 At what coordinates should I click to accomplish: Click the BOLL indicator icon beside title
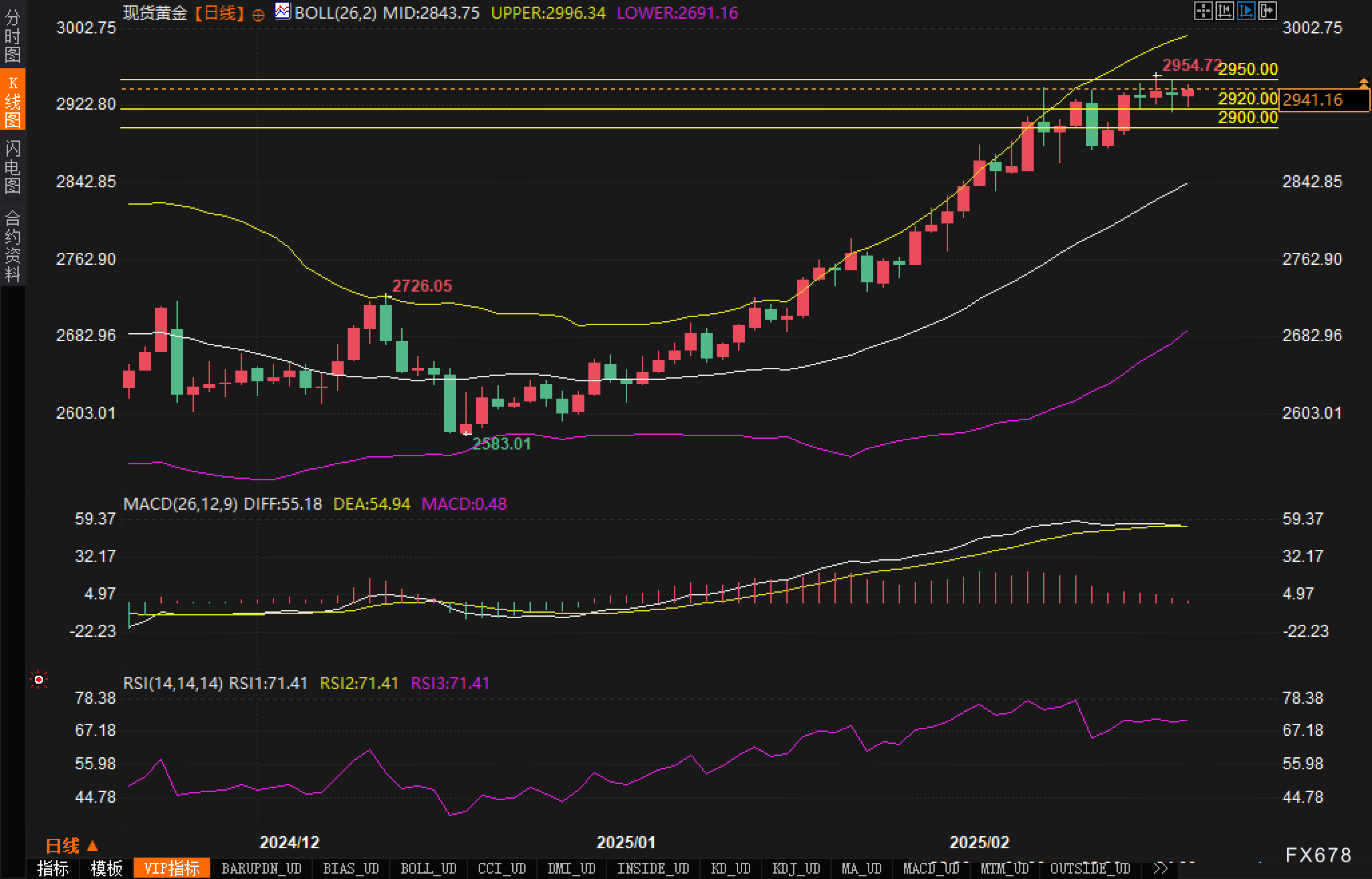[x=283, y=11]
